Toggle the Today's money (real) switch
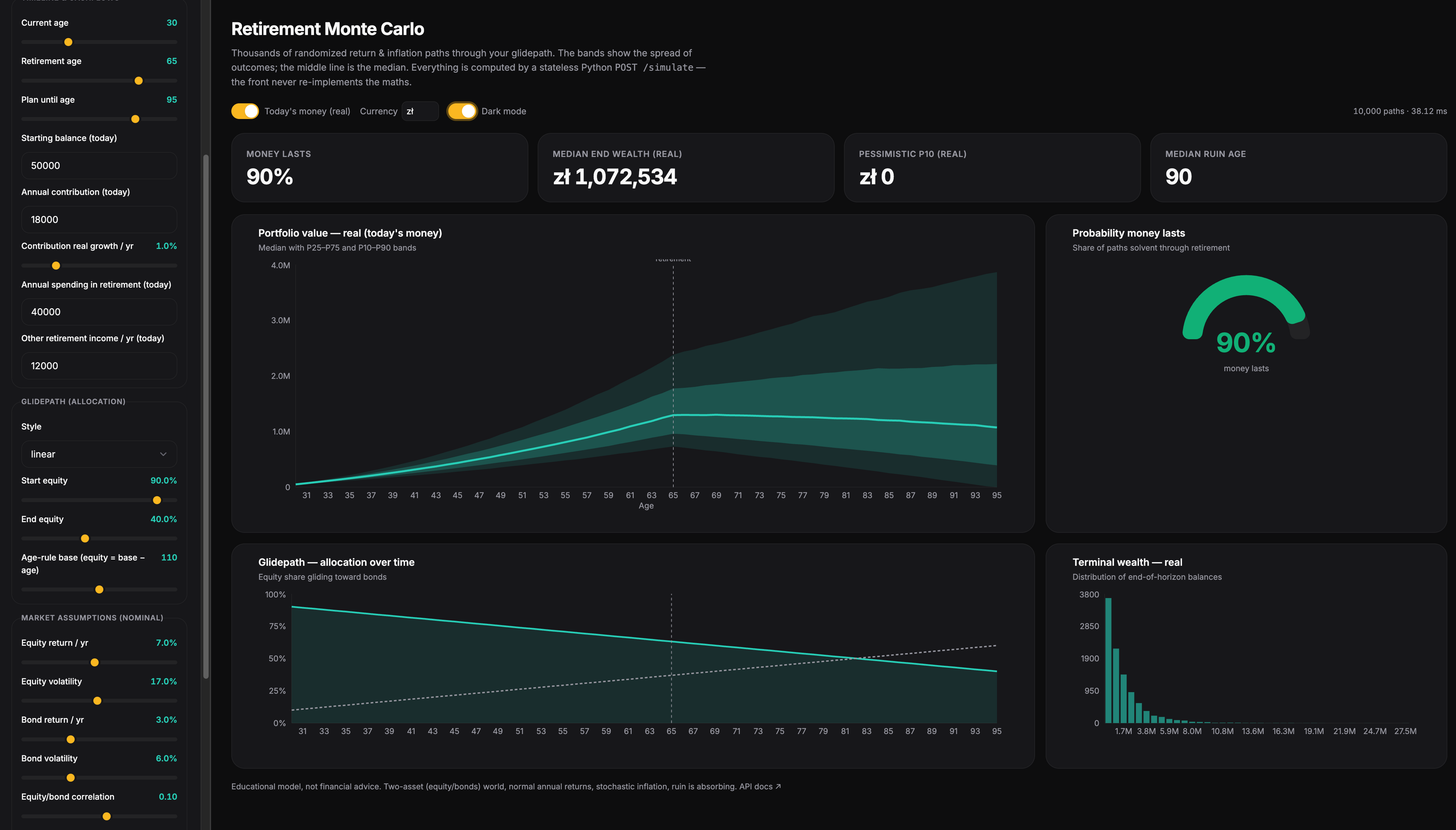This screenshot has height=830, width=1456. pyautogui.click(x=245, y=111)
